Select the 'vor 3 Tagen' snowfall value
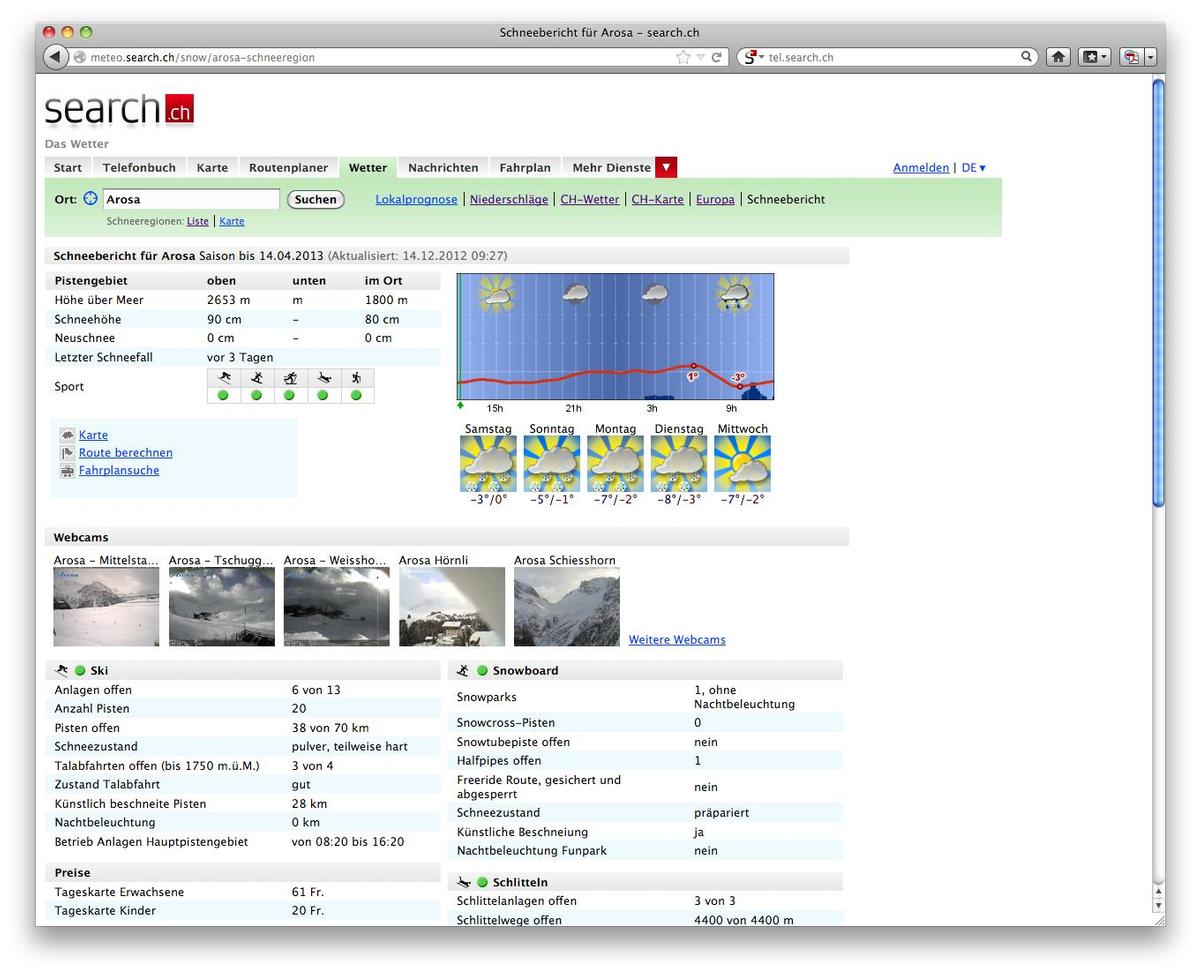1200x974 pixels. 240,357
